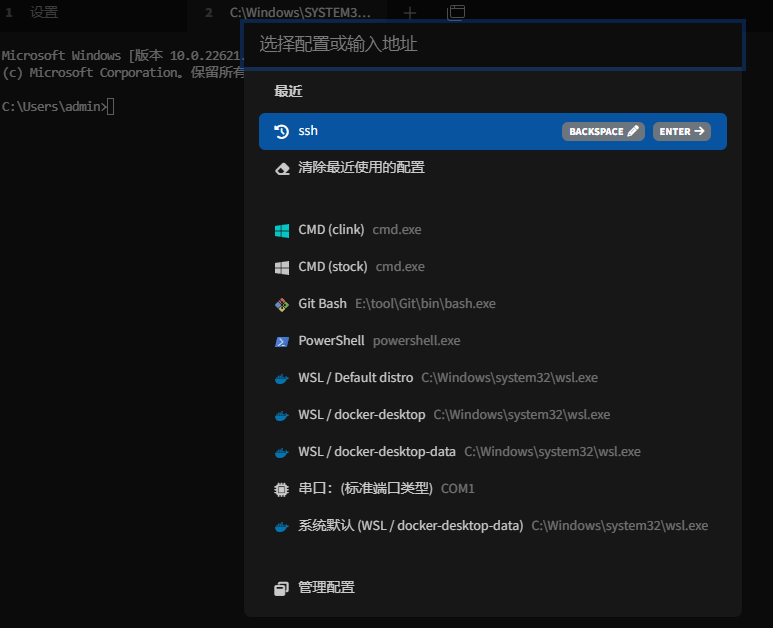Click the Windows icon for CMD (clink)

(282, 230)
